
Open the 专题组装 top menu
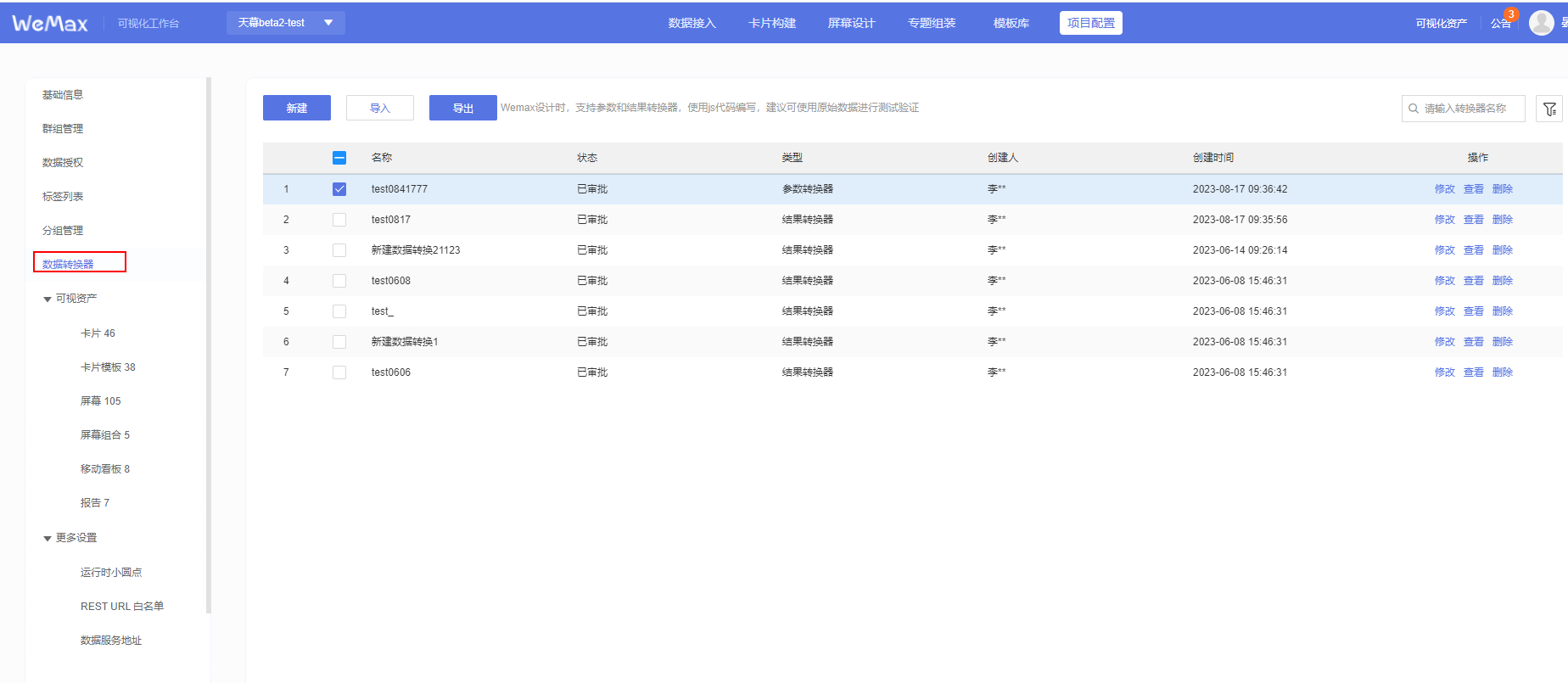932,23
